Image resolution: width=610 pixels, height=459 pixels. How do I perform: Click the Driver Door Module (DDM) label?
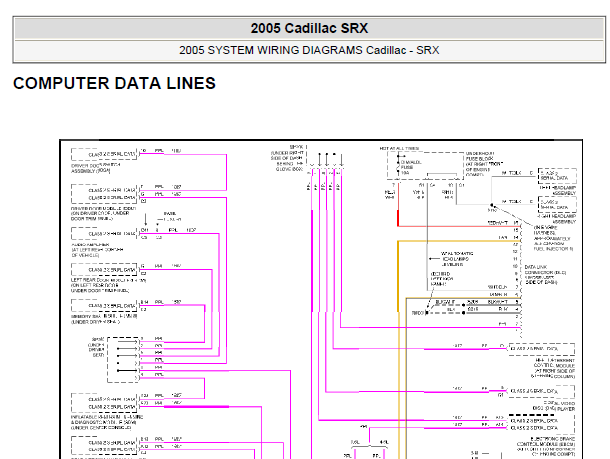click(103, 214)
